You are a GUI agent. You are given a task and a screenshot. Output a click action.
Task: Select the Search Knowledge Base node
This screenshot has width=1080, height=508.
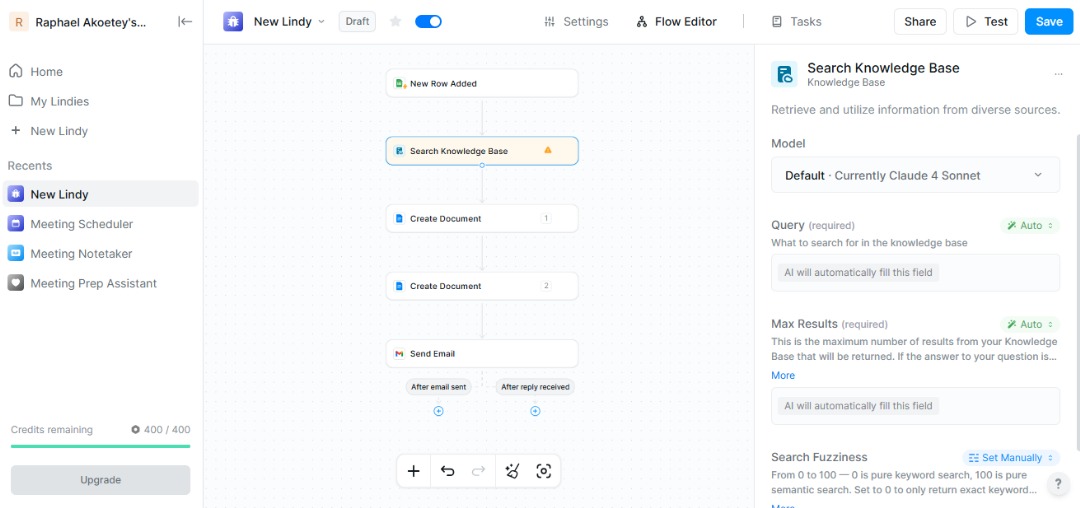click(x=482, y=151)
